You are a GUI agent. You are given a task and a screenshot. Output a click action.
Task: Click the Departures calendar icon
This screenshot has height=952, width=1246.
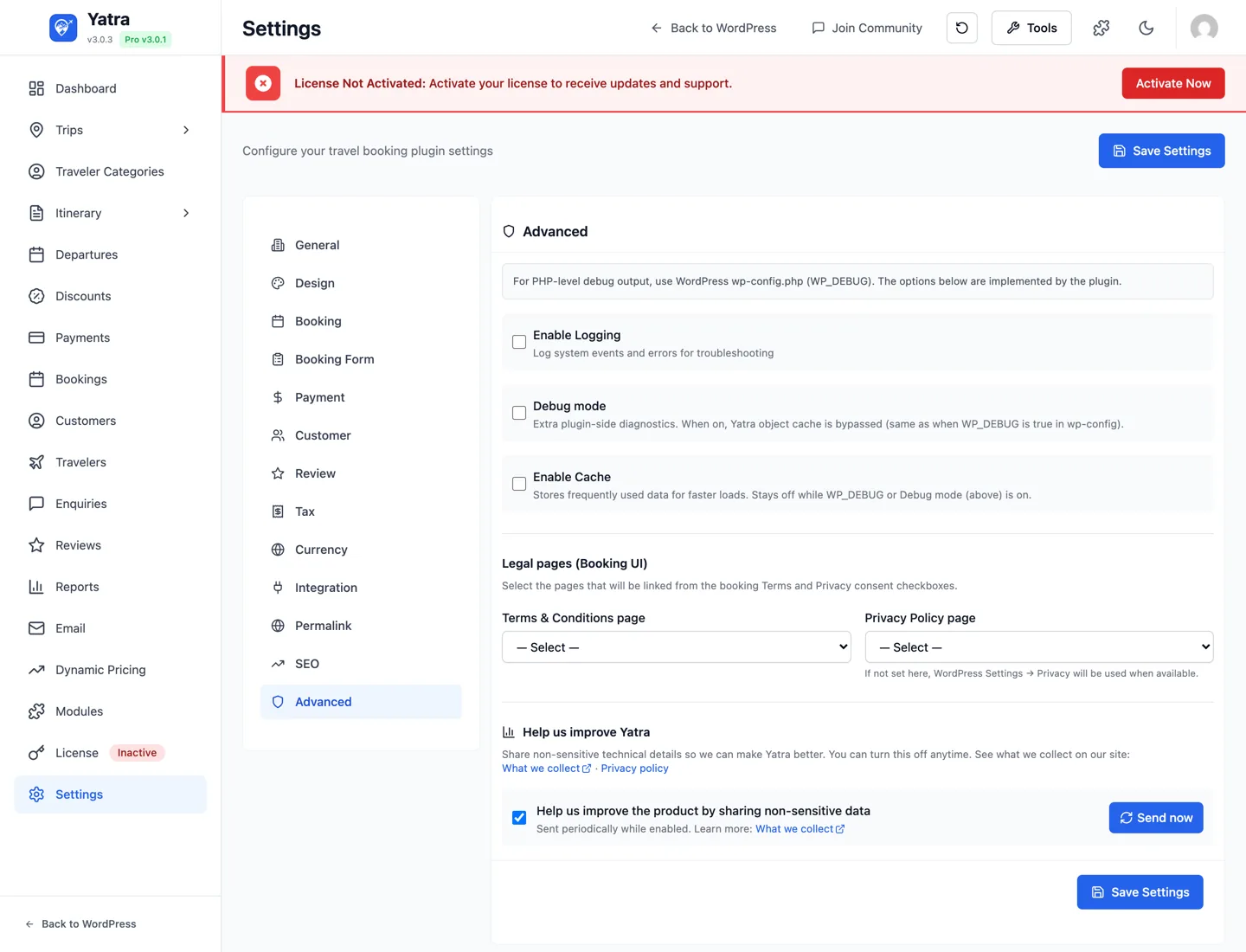(36, 254)
